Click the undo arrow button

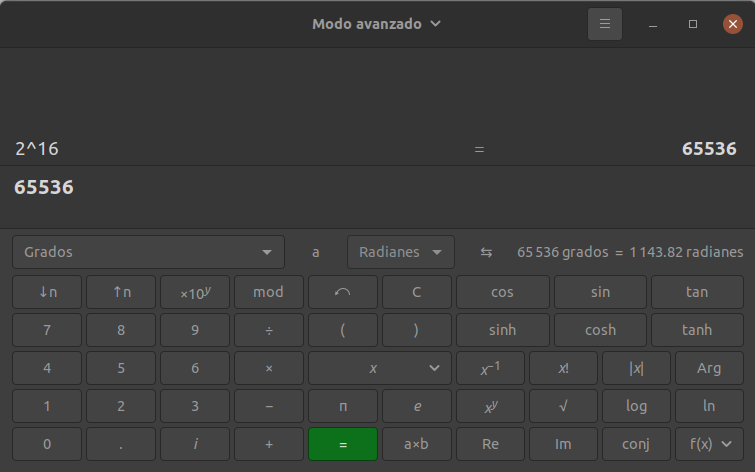[x=342, y=292]
